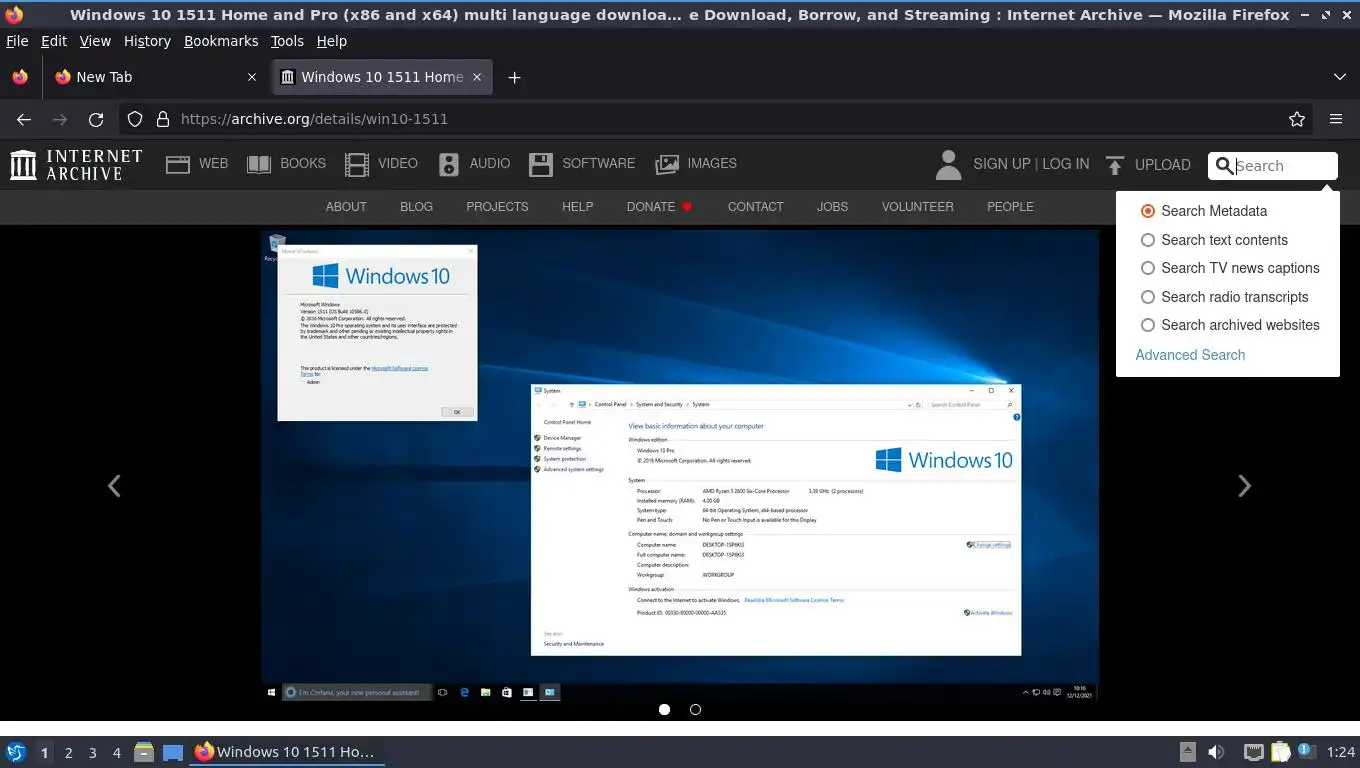This screenshot has height=768, width=1360.
Task: Expand the list all tabs dropdown
Action: click(1339, 77)
